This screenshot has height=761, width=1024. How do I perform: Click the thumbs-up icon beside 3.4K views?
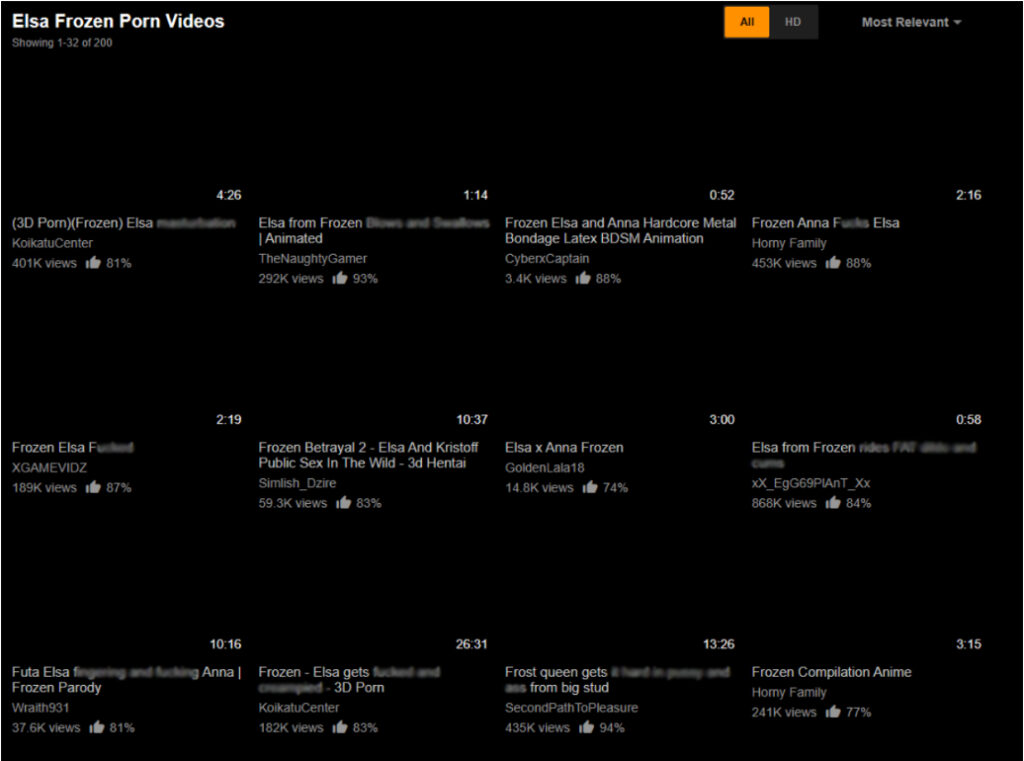[583, 278]
